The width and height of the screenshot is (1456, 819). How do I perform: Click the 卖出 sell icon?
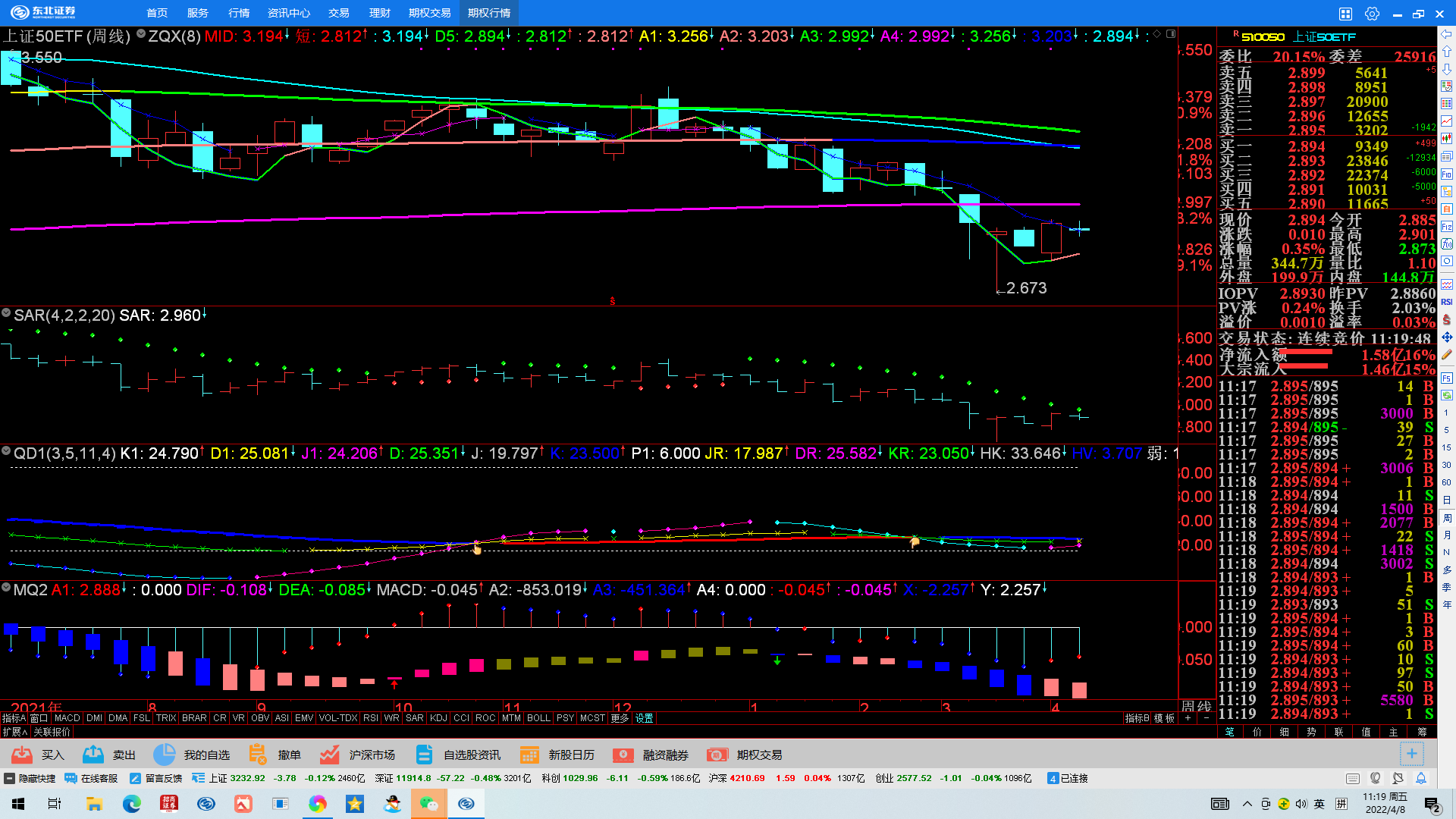93,755
